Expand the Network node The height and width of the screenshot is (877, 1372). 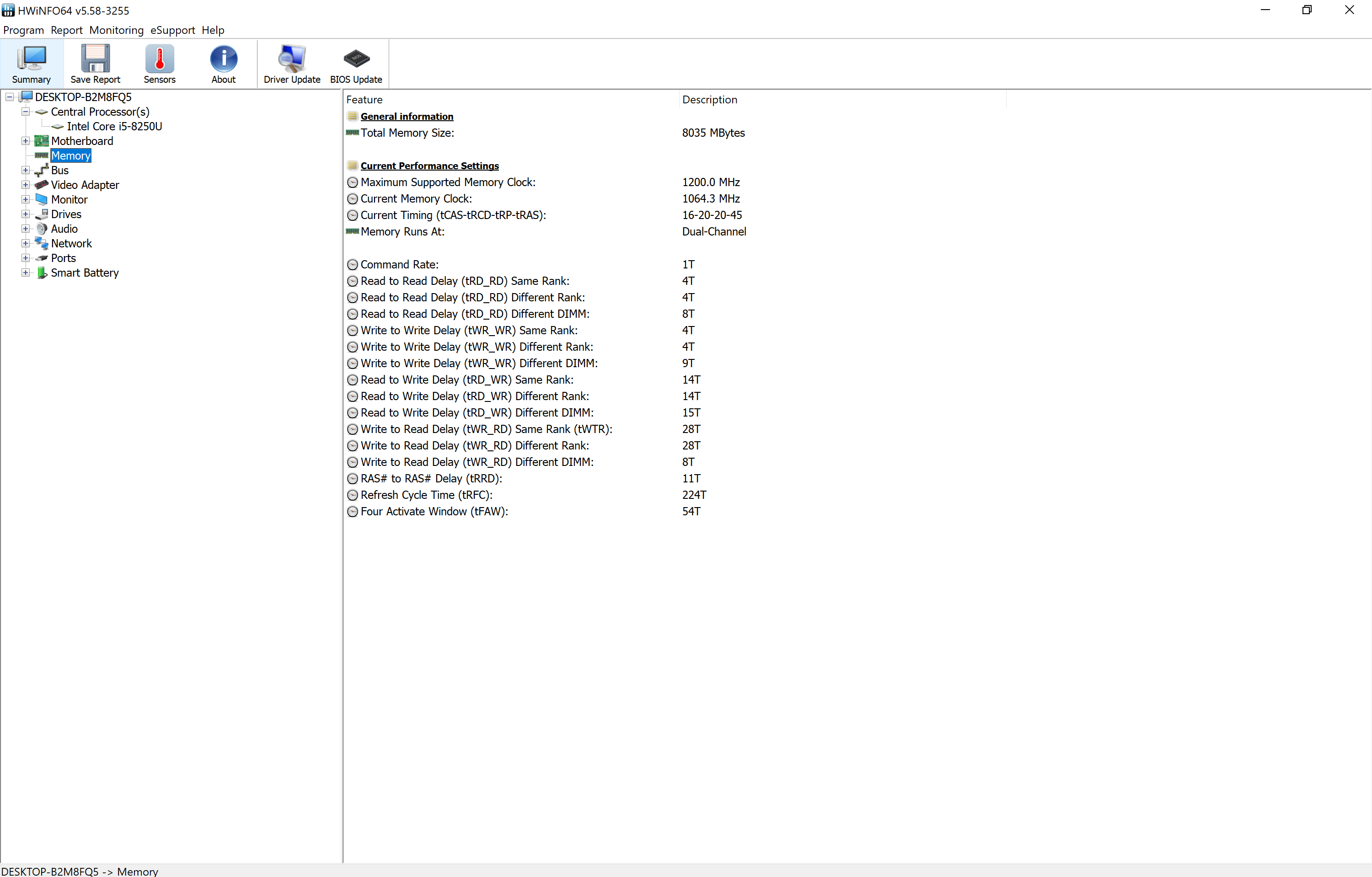(x=26, y=243)
